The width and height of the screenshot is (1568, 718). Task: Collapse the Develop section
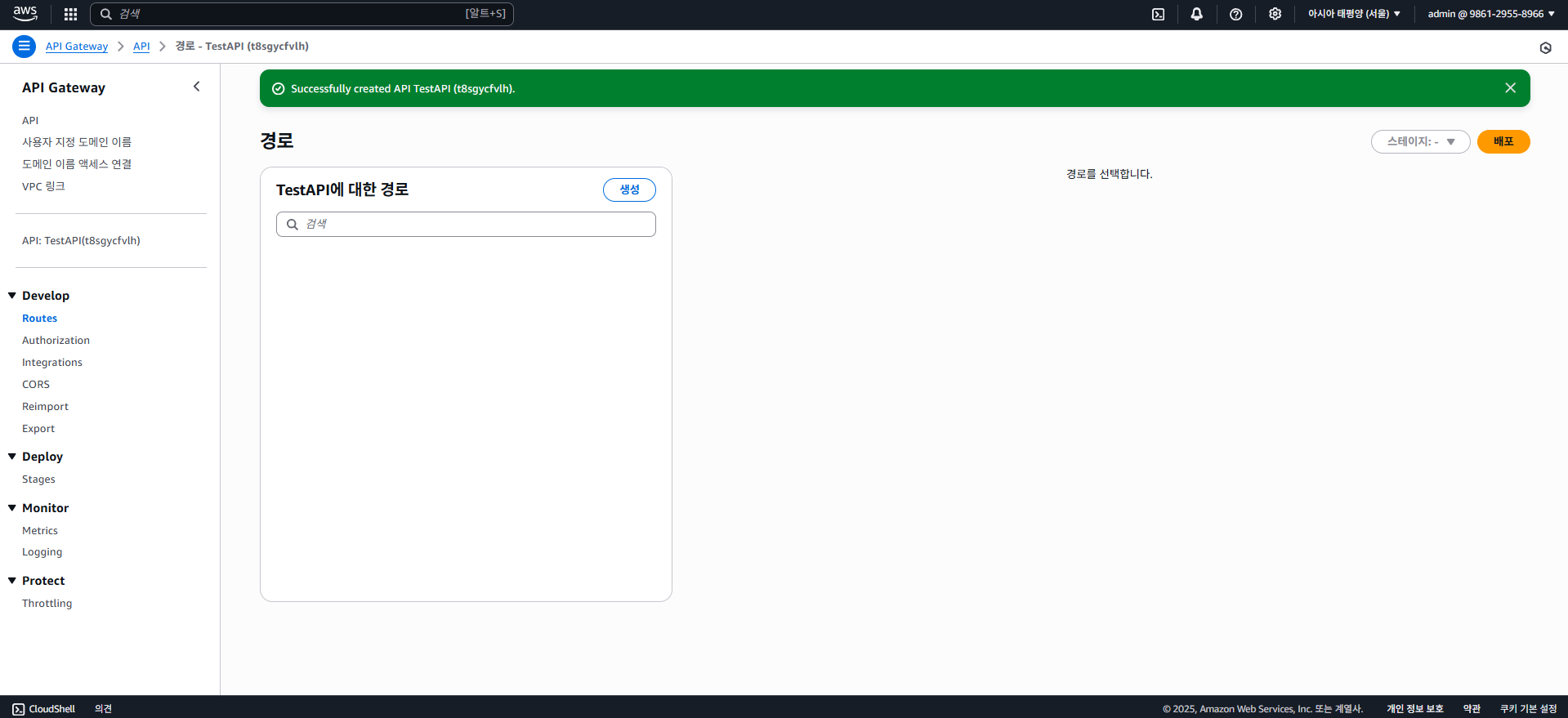pos(12,295)
